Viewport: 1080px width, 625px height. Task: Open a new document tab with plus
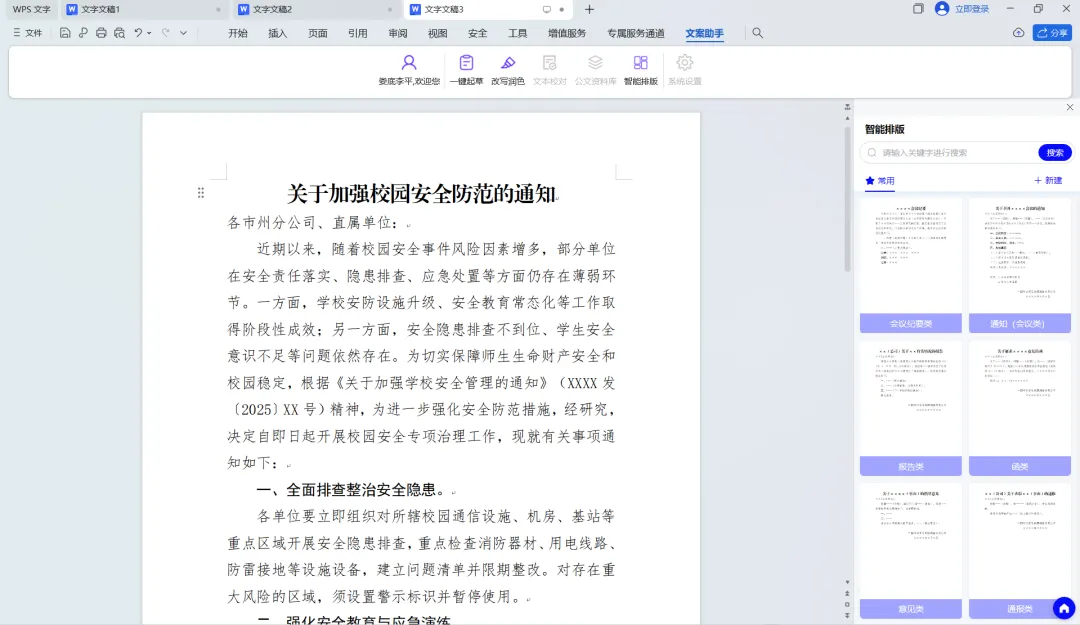click(x=589, y=10)
